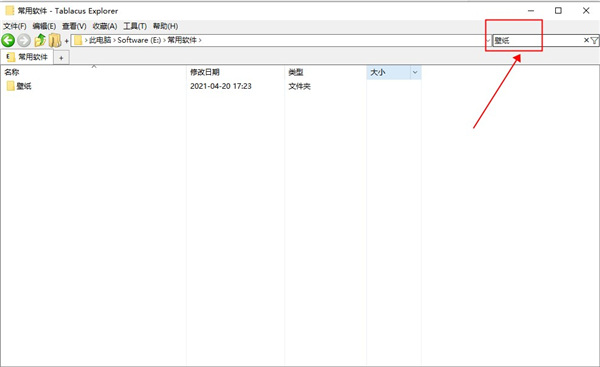Open the 大小 column dropdown arrow
This screenshot has height=367, width=600.
(x=415, y=72)
